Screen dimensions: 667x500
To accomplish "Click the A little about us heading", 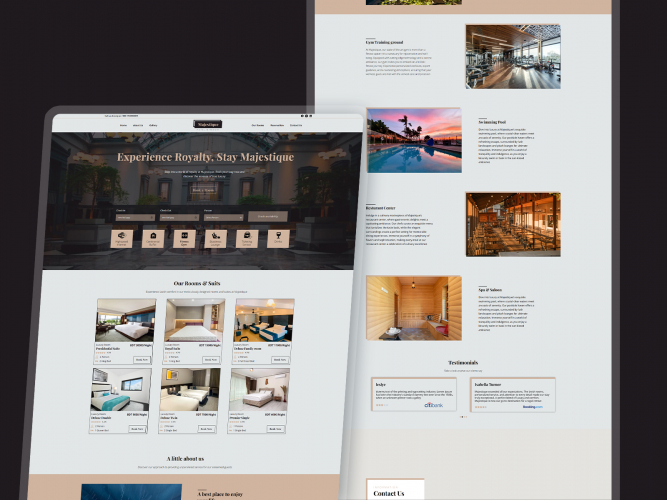I will click(x=185, y=459).
